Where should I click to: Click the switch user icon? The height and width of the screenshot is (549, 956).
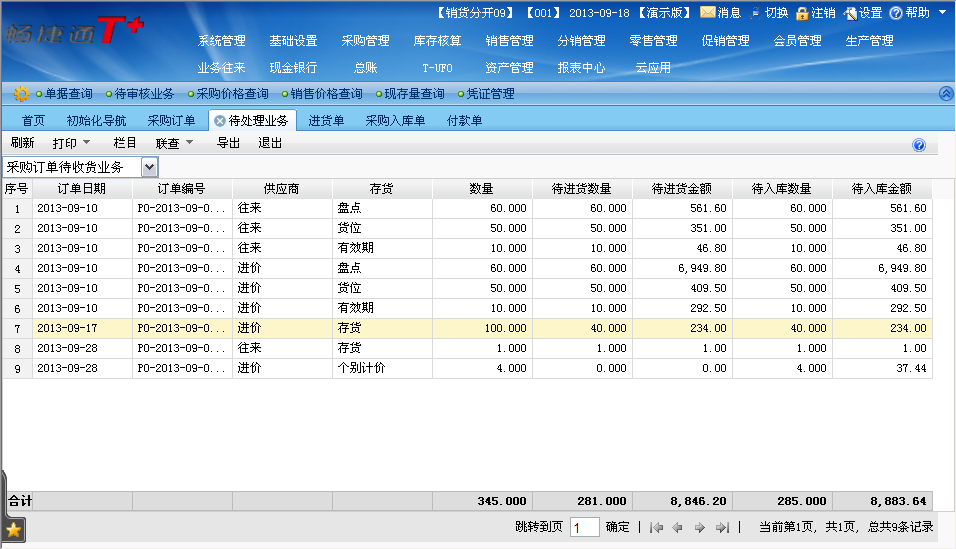[755, 13]
